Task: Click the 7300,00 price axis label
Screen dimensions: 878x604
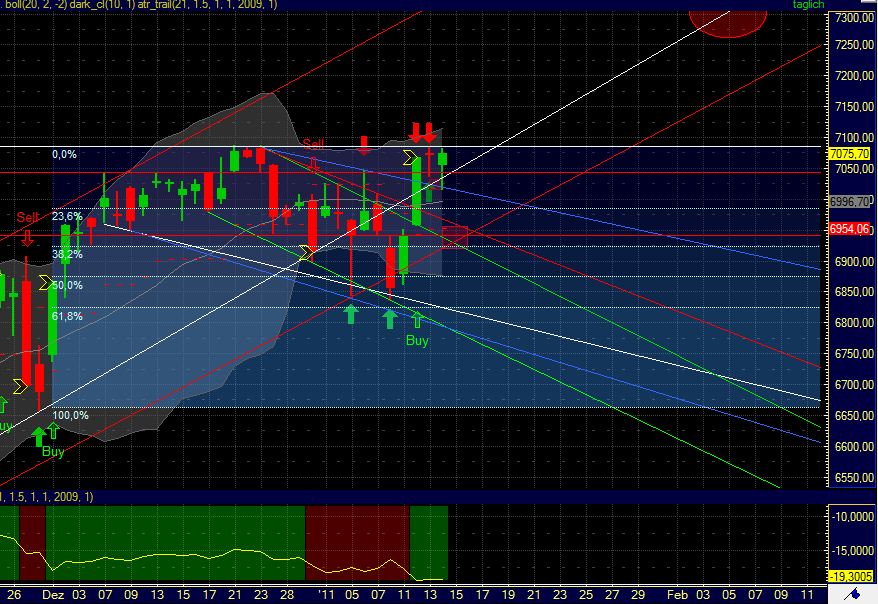Action: point(853,17)
